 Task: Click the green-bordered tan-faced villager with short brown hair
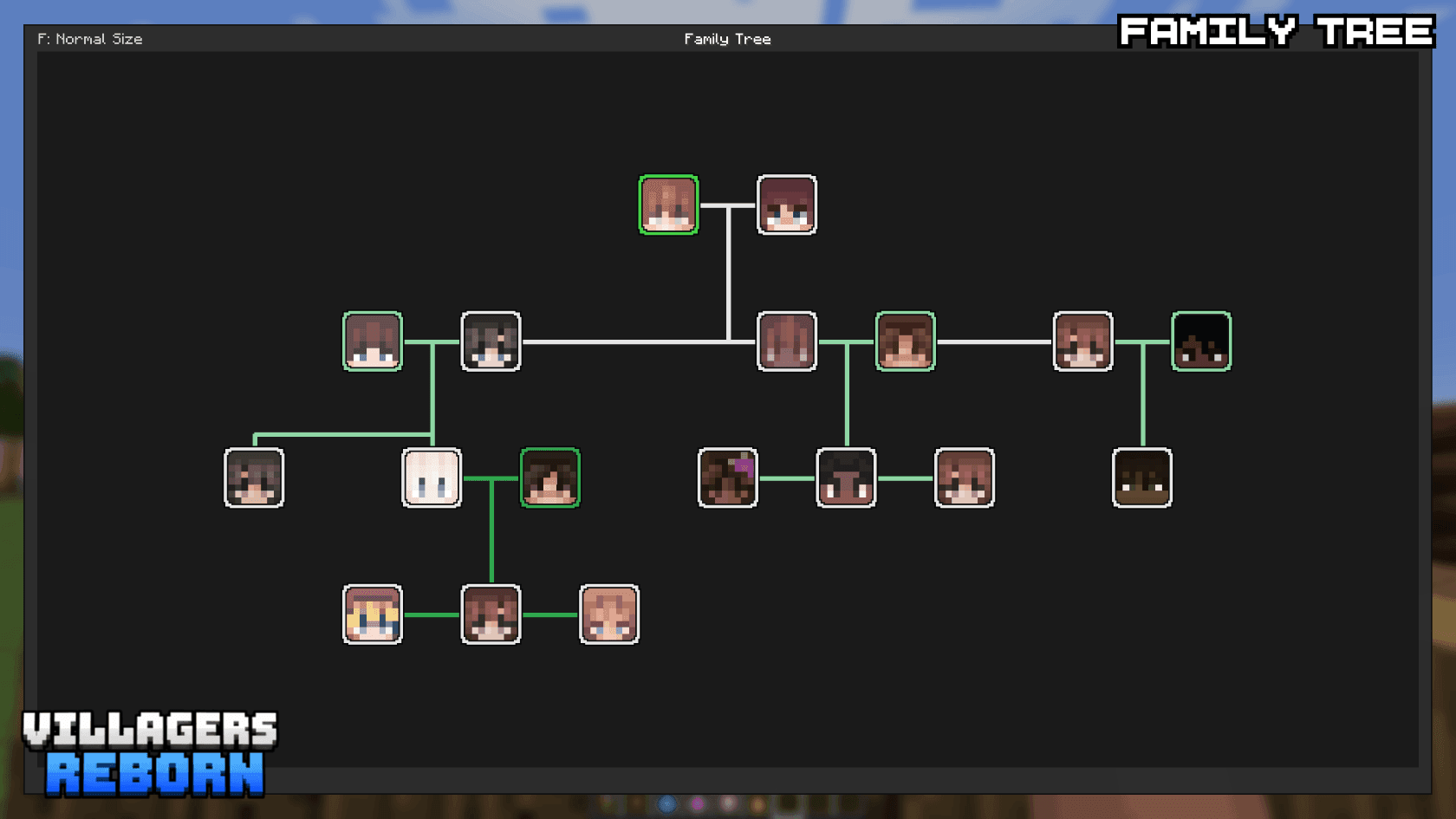(x=906, y=341)
